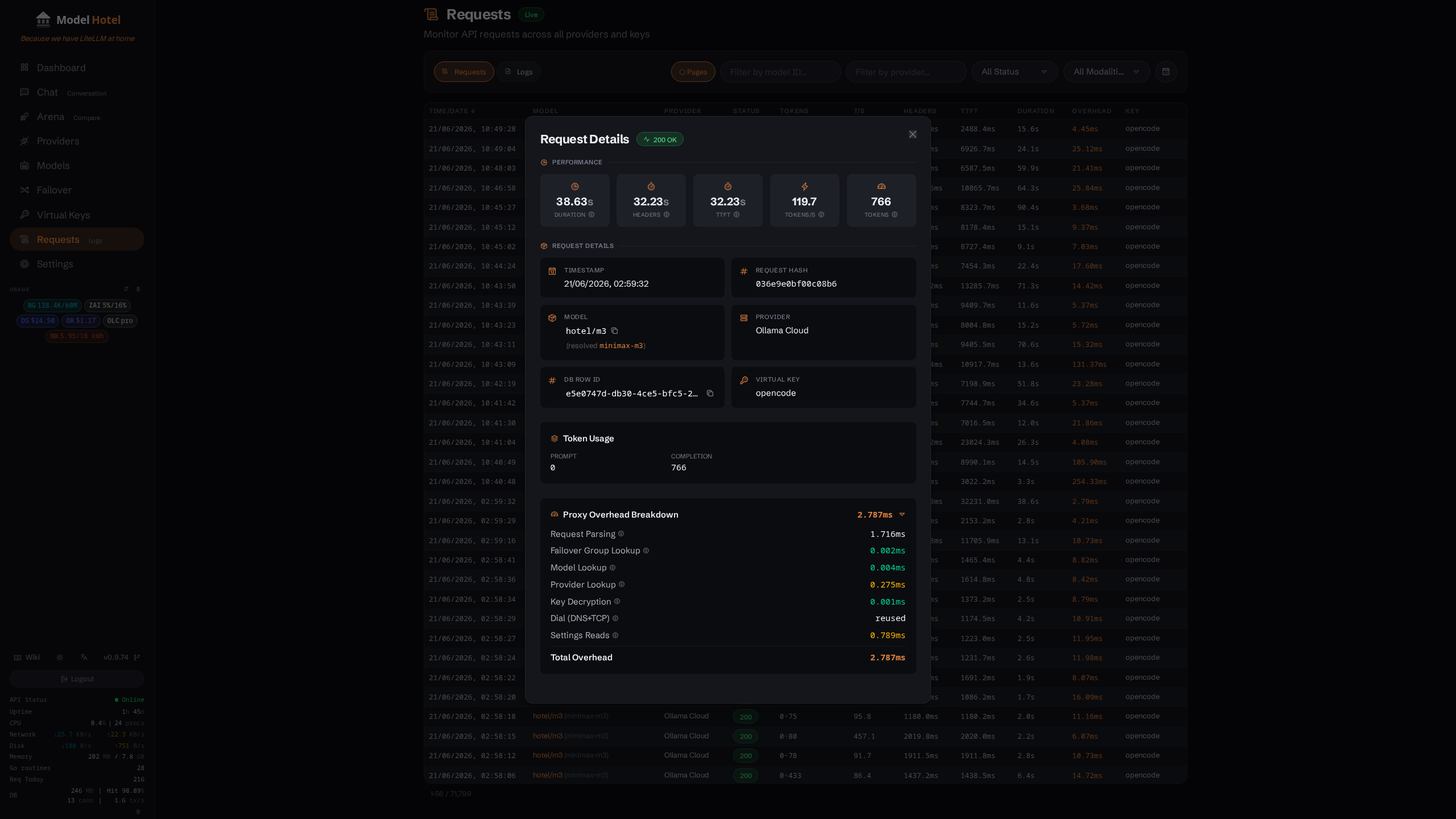Select the request hash 036e9e0bf00c08b6
Image resolution: width=1456 pixels, height=819 pixels.
coord(796,284)
